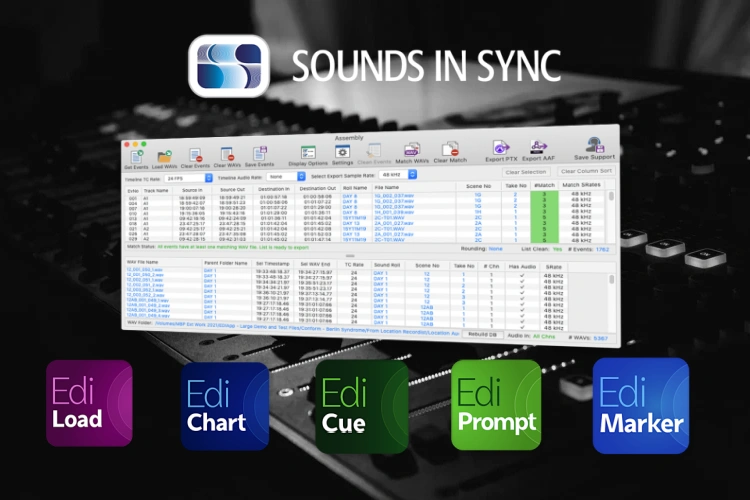Open the Timeline Audio Rate dropdown
The image size is (750, 500).
pos(286,177)
